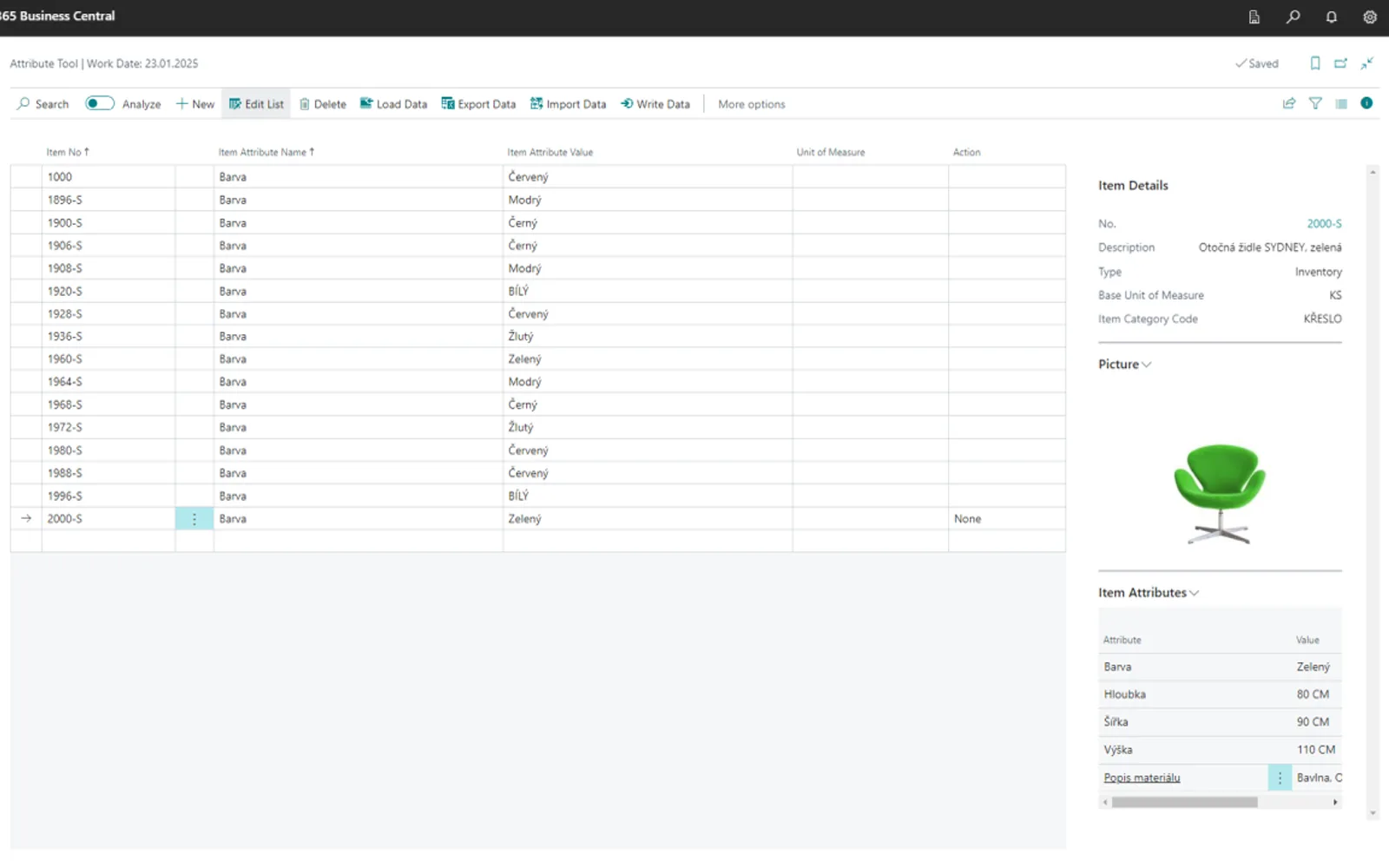
Task: Sort by Item Attribute Name column
Action: (266, 152)
